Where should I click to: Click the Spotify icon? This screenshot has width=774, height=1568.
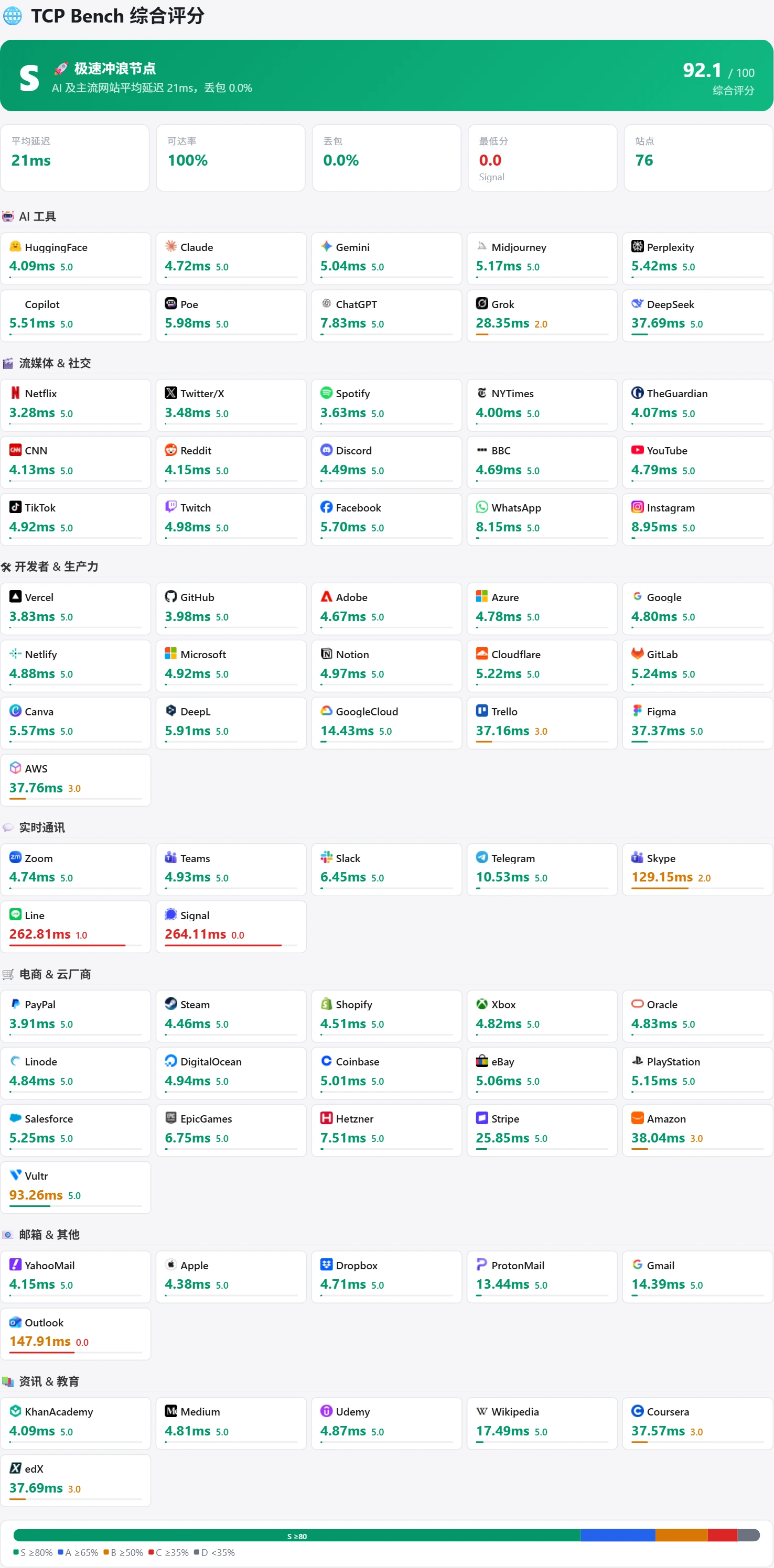click(326, 393)
